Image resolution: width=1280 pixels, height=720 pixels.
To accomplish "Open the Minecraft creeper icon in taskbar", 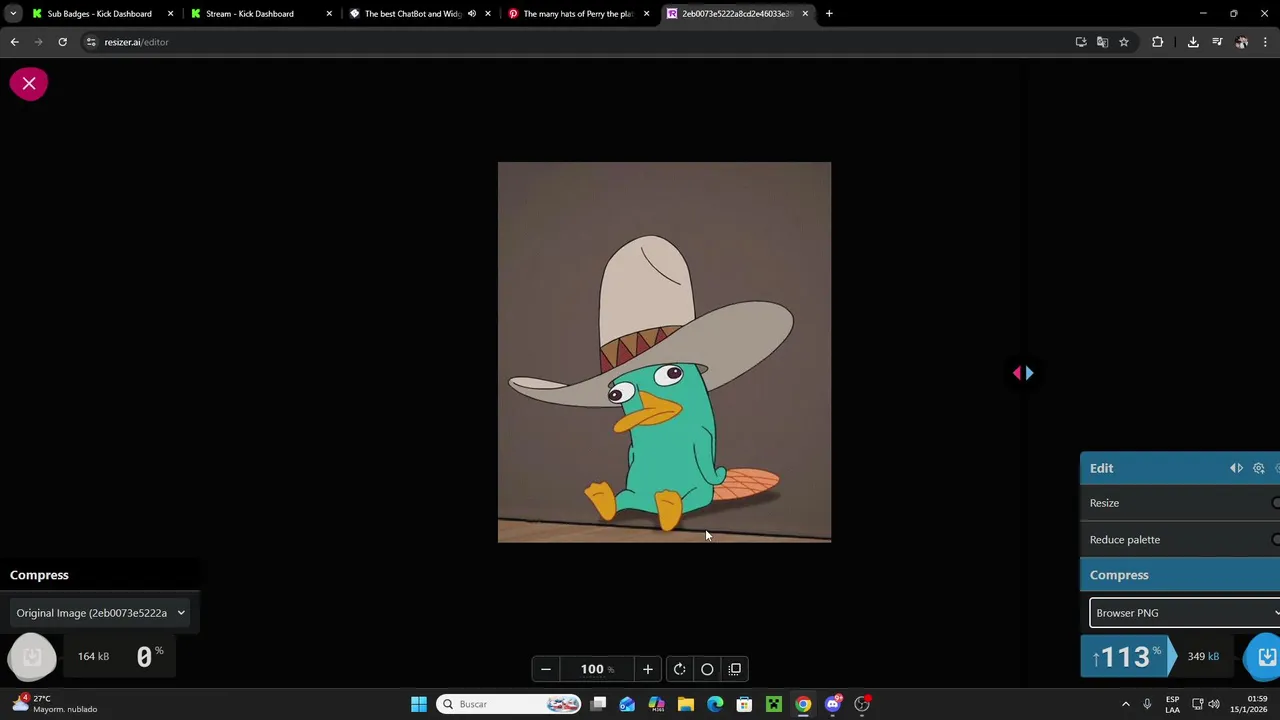I will (x=773, y=704).
